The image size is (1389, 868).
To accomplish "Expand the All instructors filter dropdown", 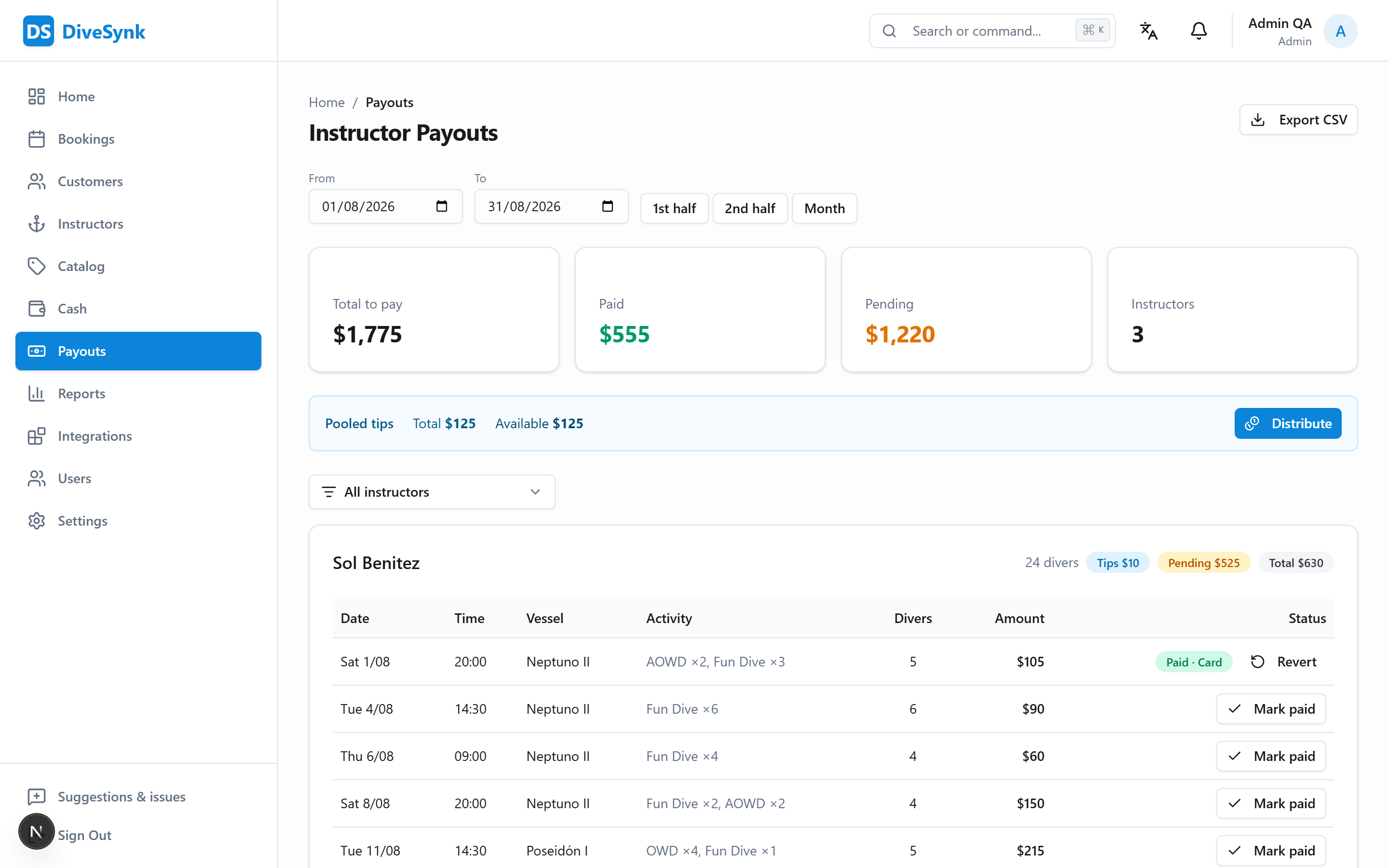I will [x=432, y=492].
